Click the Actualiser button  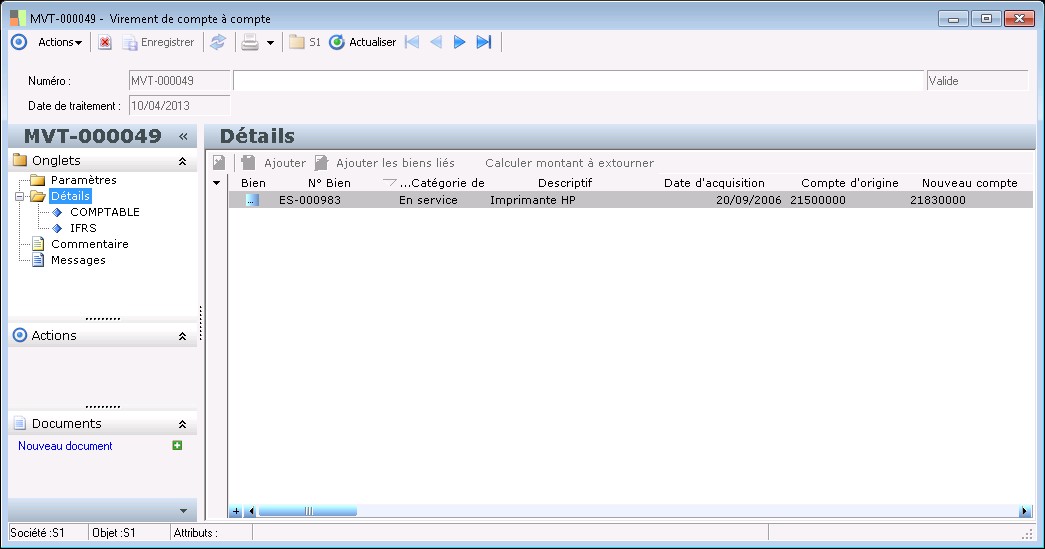tap(363, 42)
